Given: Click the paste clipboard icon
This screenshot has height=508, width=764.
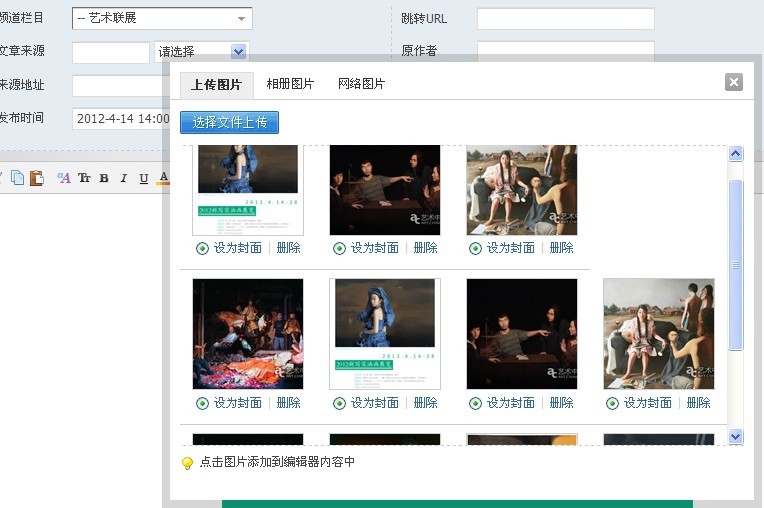Looking at the screenshot, I should pos(37,178).
